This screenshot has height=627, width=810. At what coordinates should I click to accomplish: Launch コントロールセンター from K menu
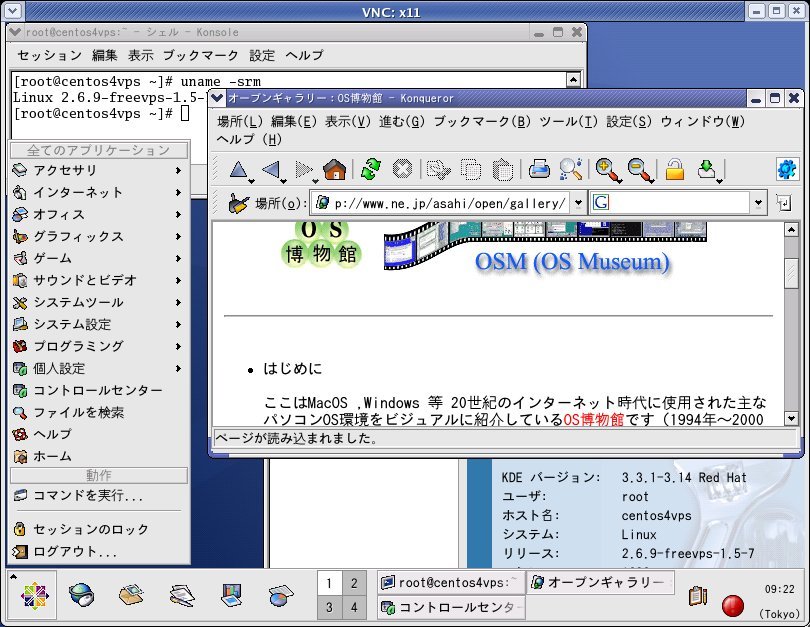pos(99,390)
